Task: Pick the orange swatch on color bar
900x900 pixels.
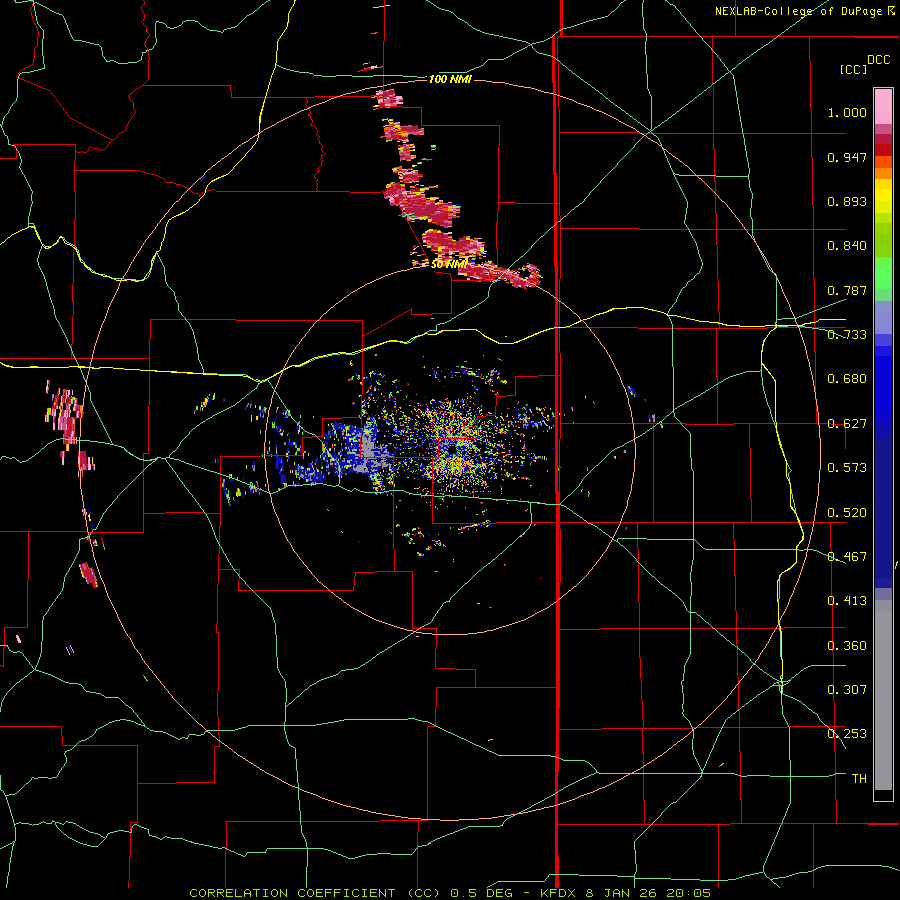Action: [x=883, y=173]
